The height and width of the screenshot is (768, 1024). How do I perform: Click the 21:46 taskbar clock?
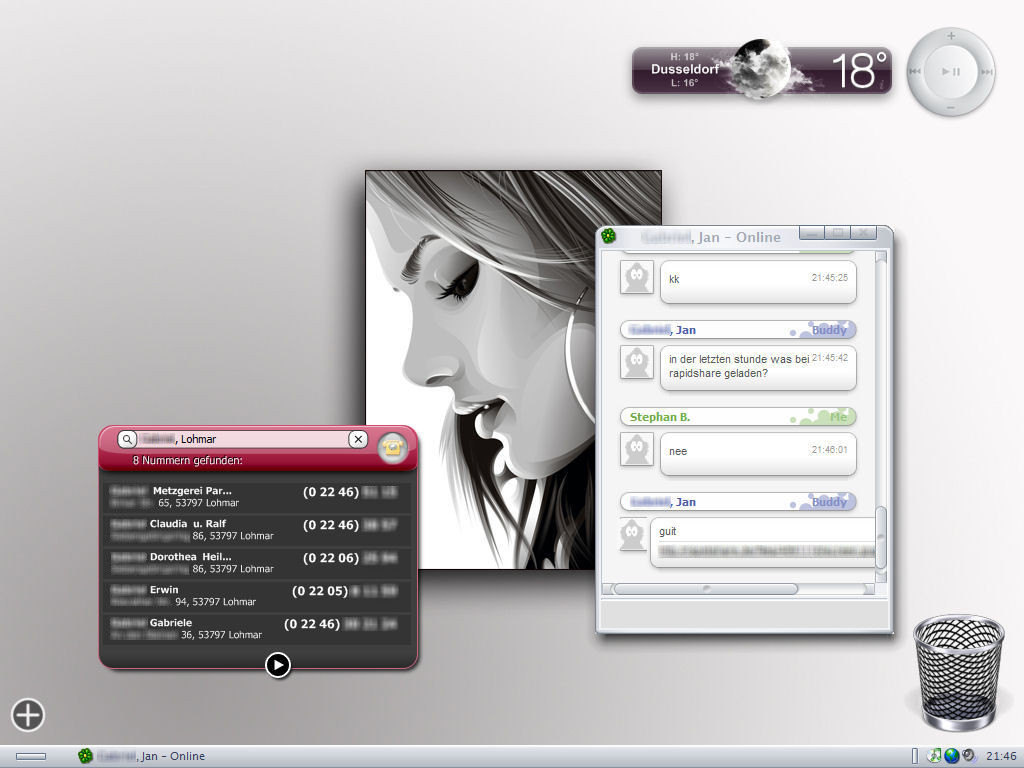tap(1001, 756)
